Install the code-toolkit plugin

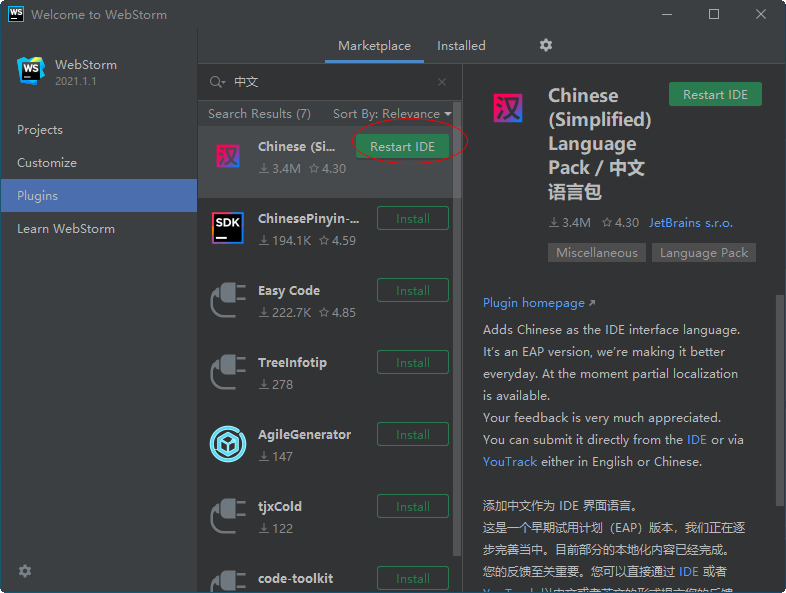413,578
